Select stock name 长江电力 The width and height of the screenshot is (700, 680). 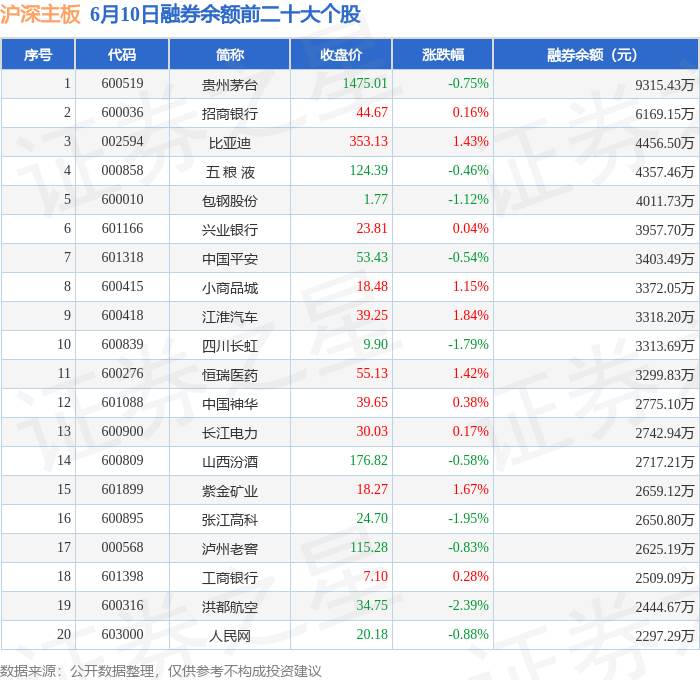point(230,433)
